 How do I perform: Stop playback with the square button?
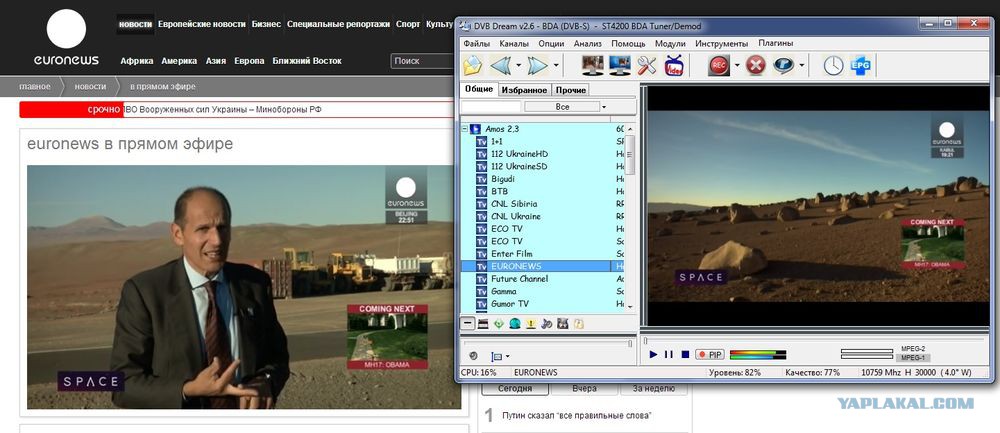click(x=685, y=355)
